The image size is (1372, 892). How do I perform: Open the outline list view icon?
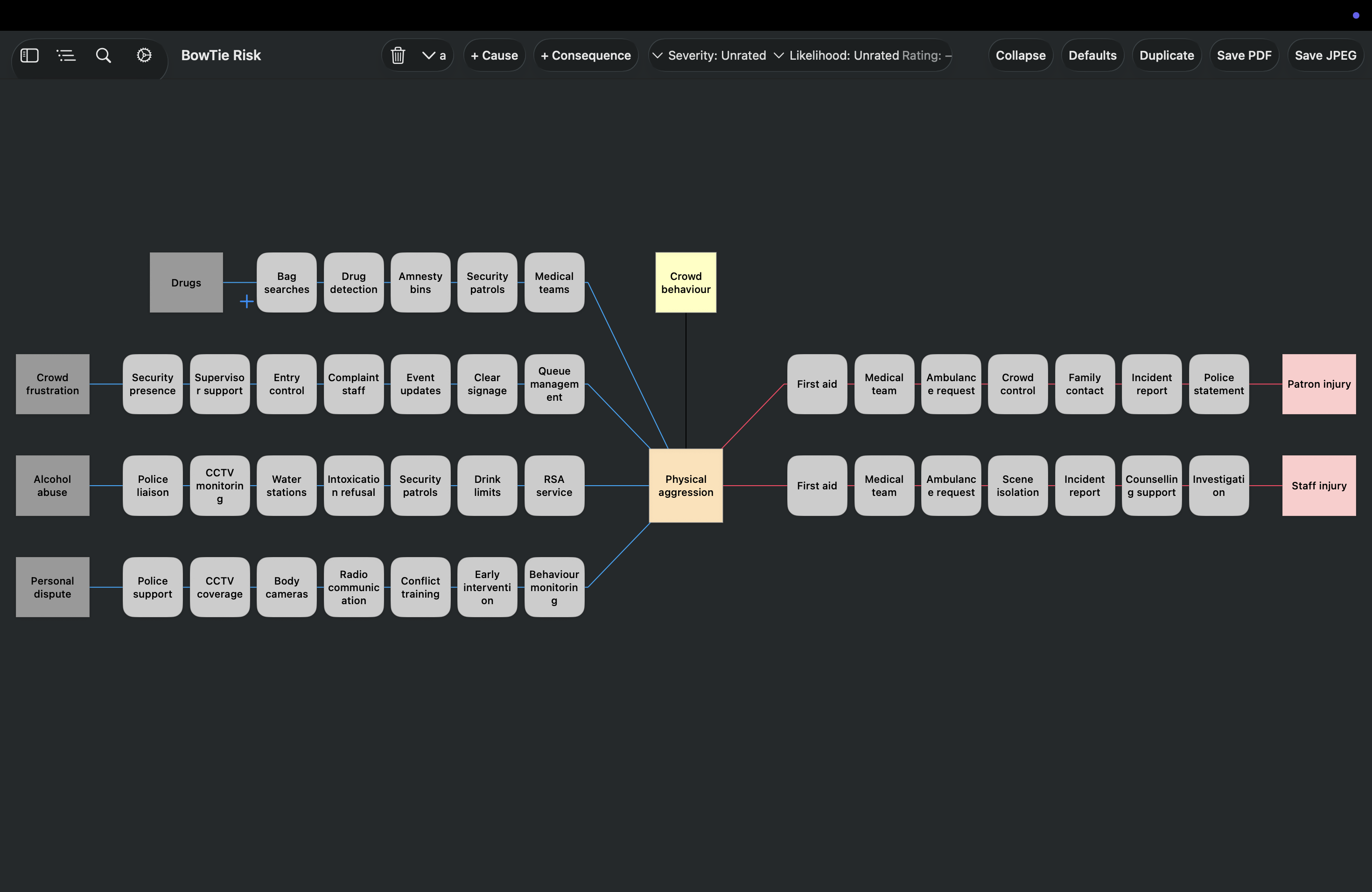(66, 56)
